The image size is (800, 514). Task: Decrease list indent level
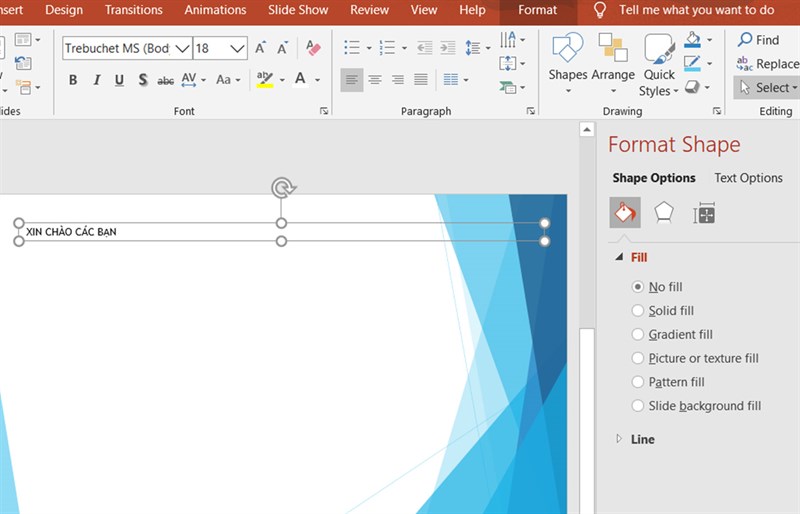coord(425,48)
